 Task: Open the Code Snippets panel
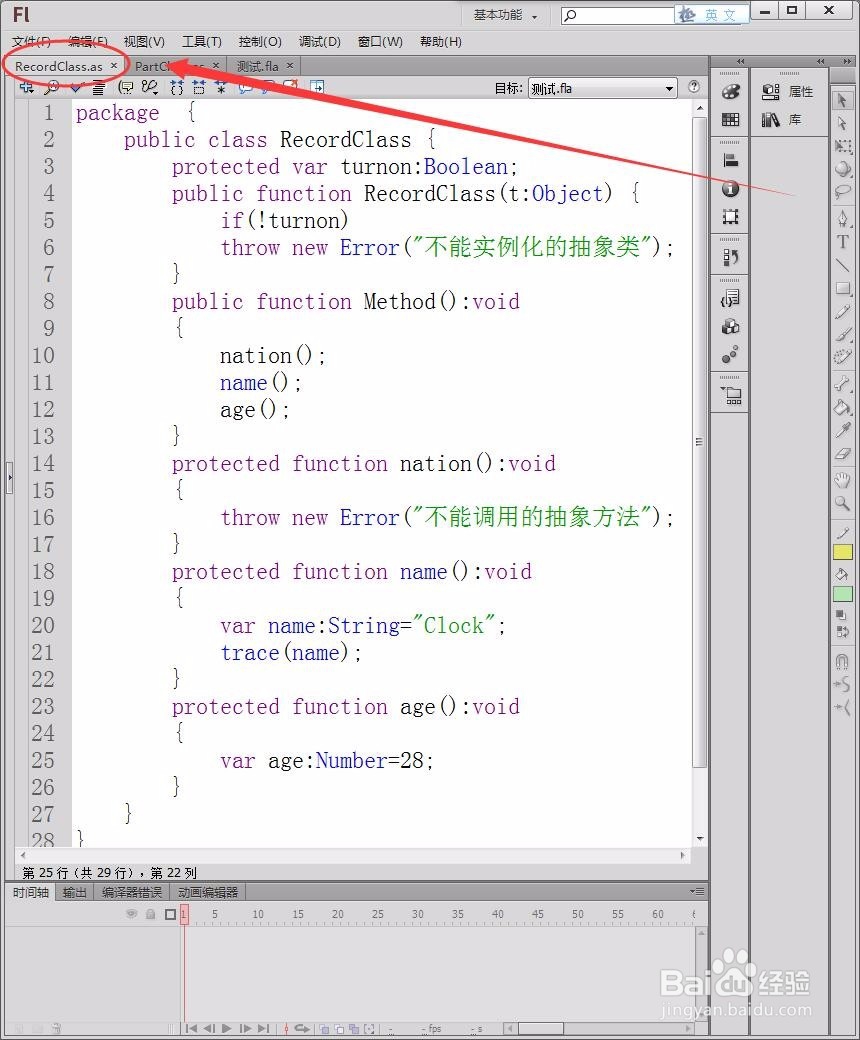click(x=730, y=298)
